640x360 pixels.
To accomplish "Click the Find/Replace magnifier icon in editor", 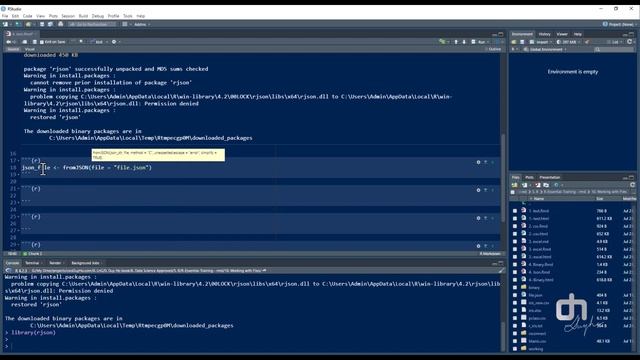I will pyautogui.click(x=81, y=42).
